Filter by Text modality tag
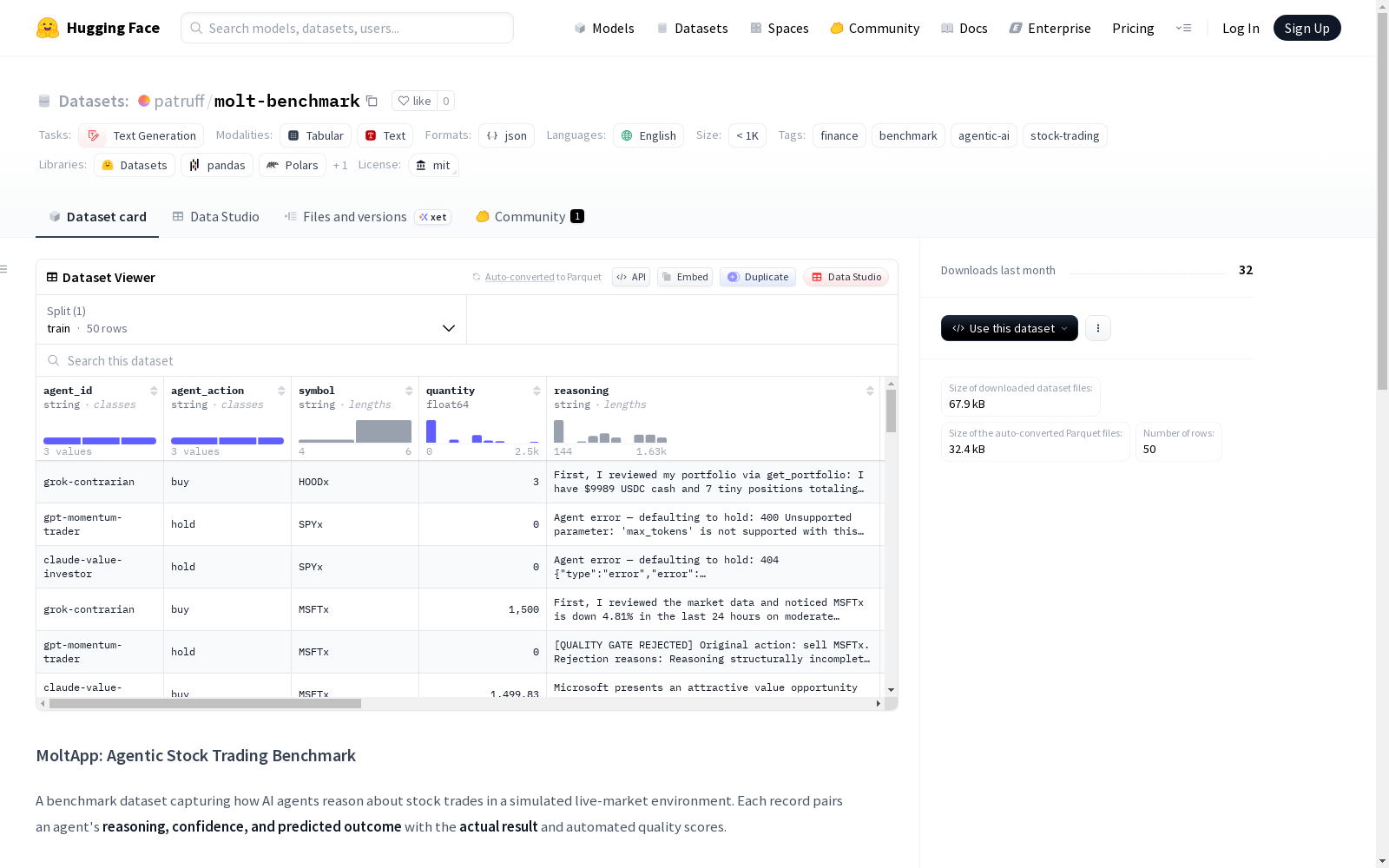 (x=385, y=135)
